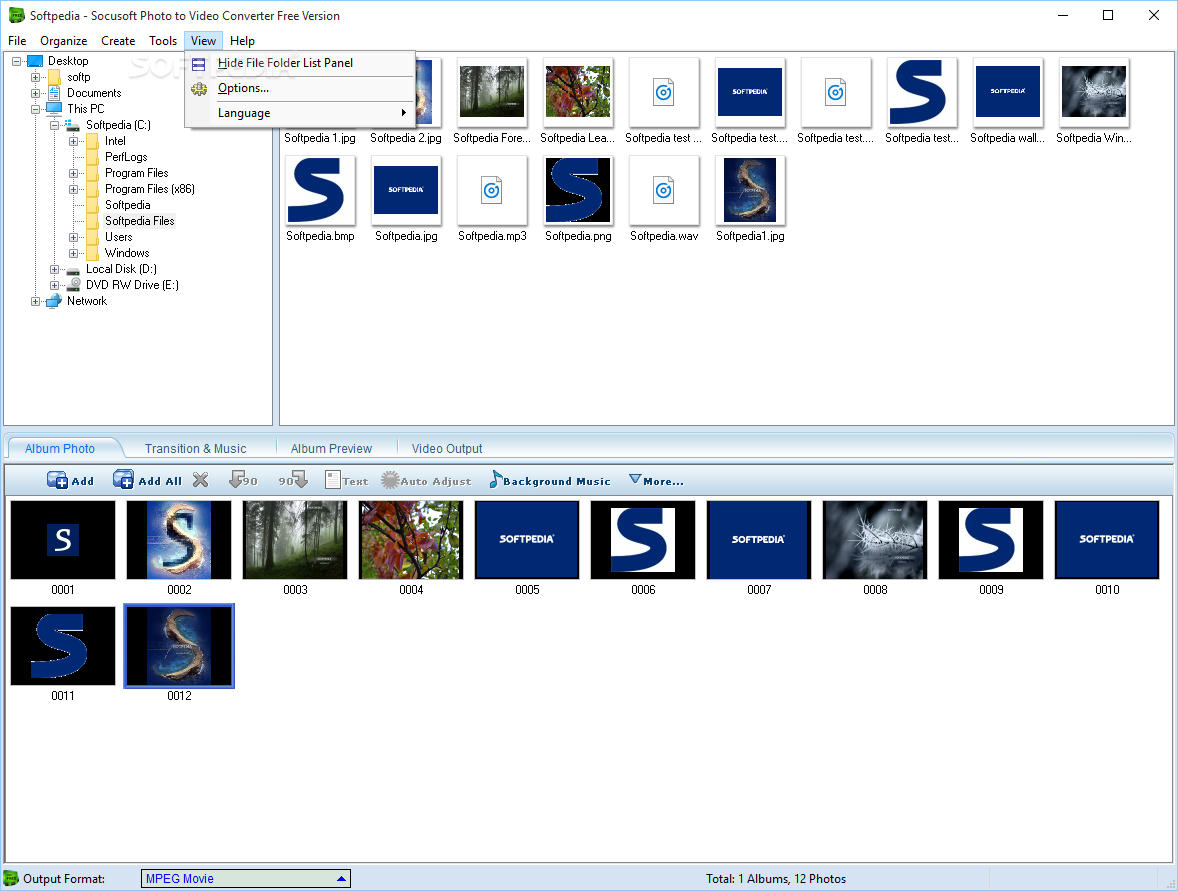Expand the Program Files folder node
This screenshot has height=891, width=1178.
pyautogui.click(x=73, y=173)
